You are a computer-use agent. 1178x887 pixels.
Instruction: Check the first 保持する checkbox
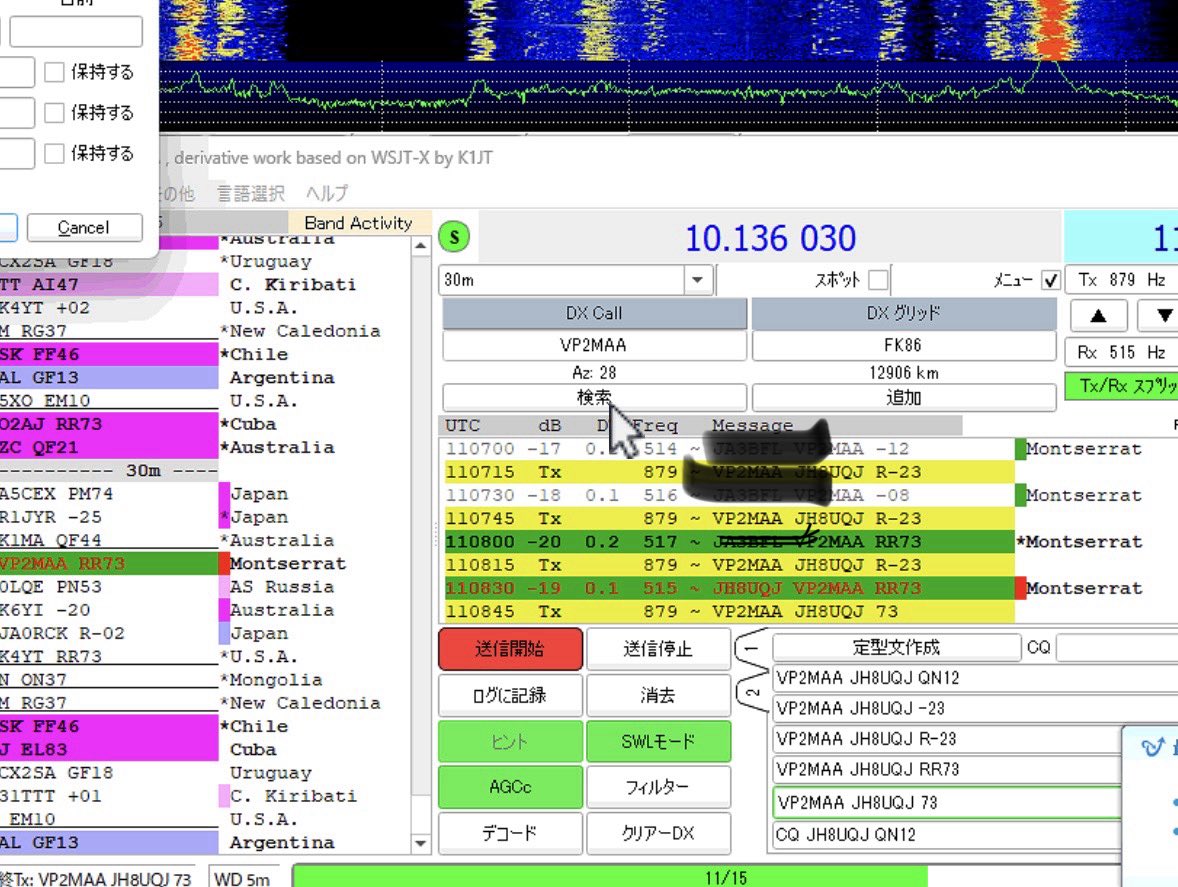point(54,72)
